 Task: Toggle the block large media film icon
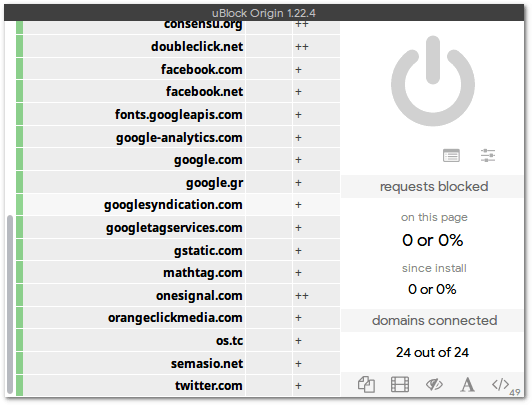coord(400,385)
